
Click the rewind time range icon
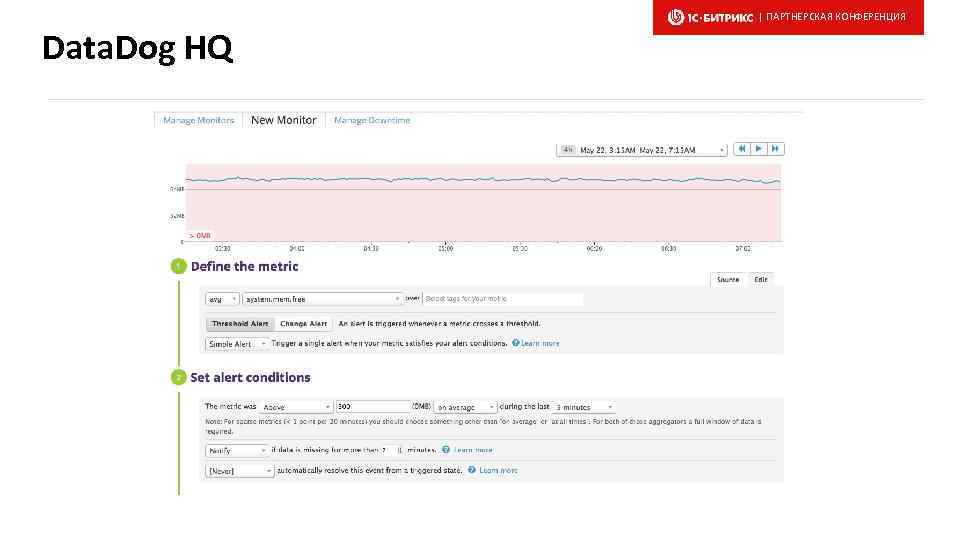pos(741,149)
